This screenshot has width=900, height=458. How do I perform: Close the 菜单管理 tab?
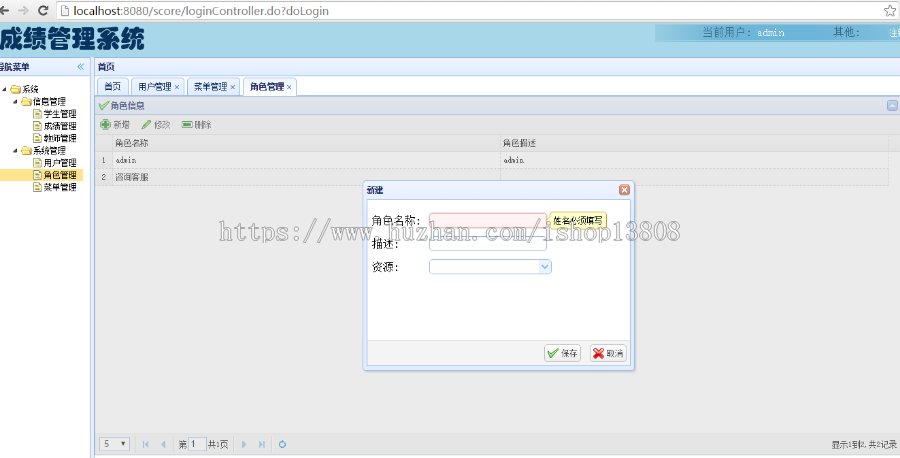click(x=232, y=87)
